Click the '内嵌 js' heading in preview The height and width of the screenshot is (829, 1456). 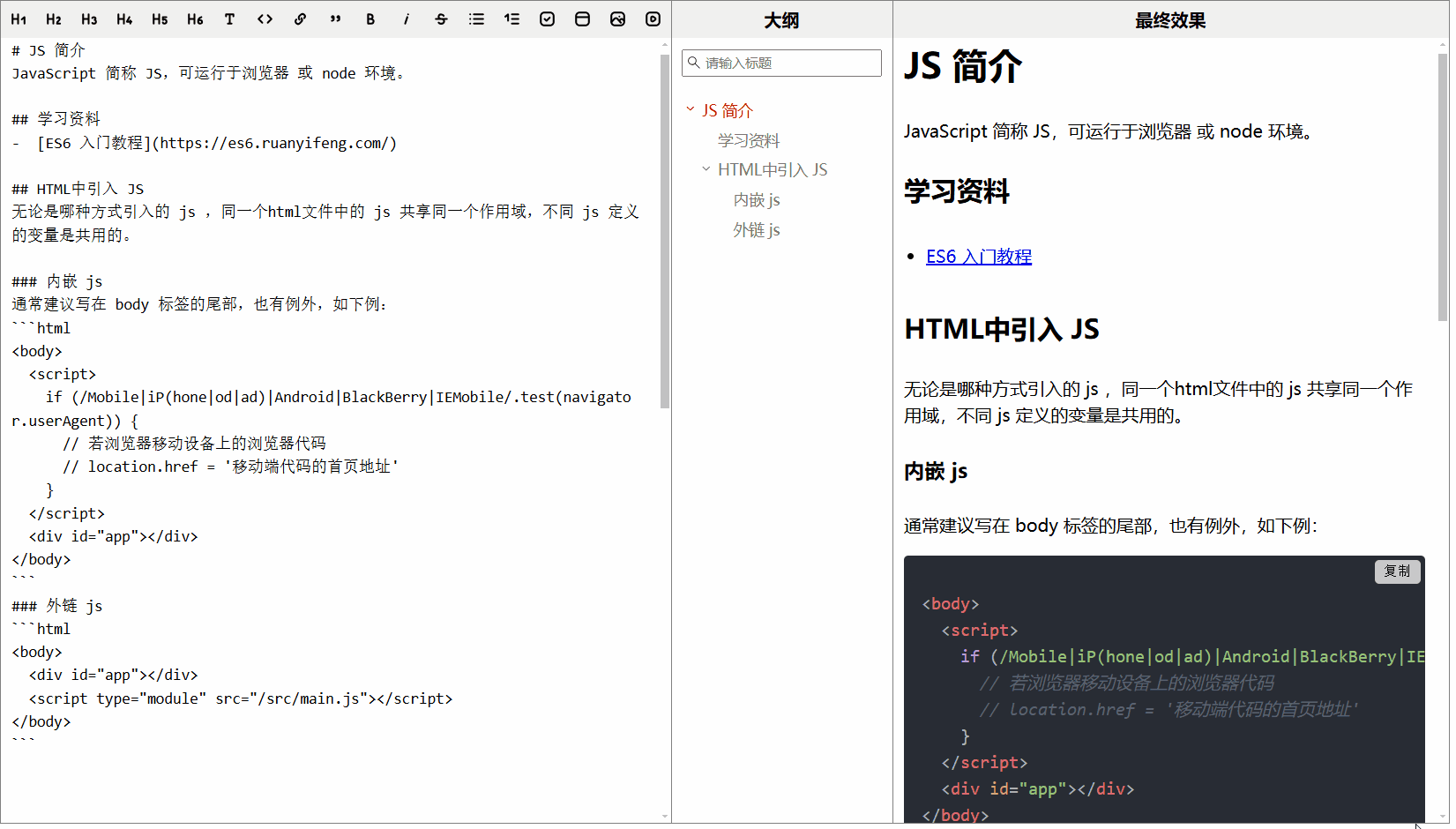coord(936,472)
